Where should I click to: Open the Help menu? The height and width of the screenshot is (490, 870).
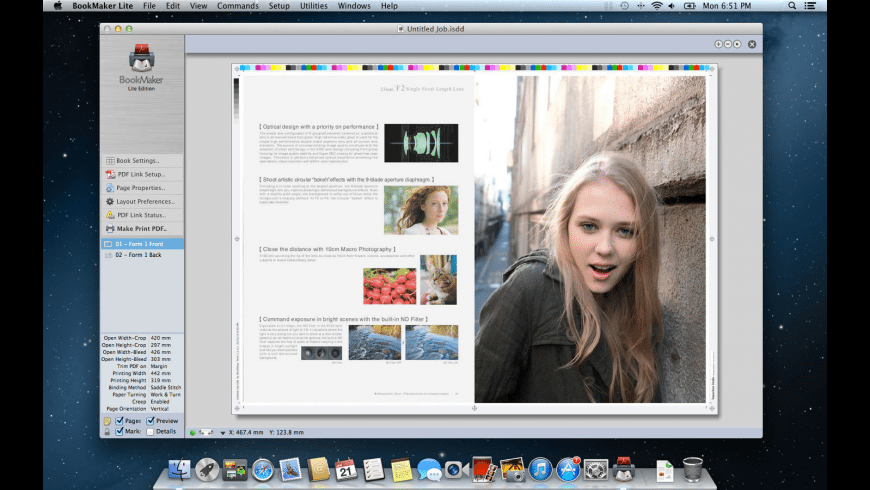389,6
